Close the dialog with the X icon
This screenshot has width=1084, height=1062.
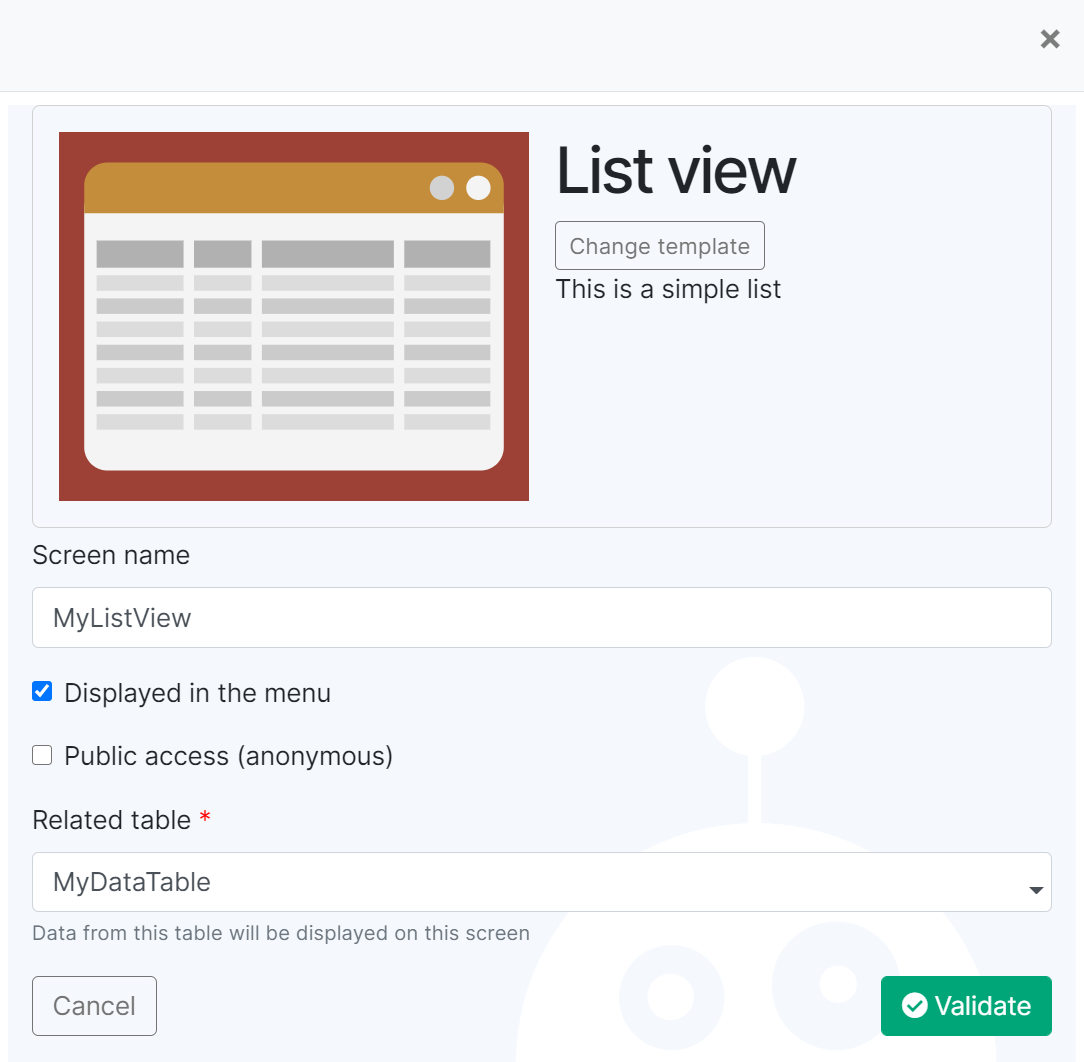(x=1049, y=39)
